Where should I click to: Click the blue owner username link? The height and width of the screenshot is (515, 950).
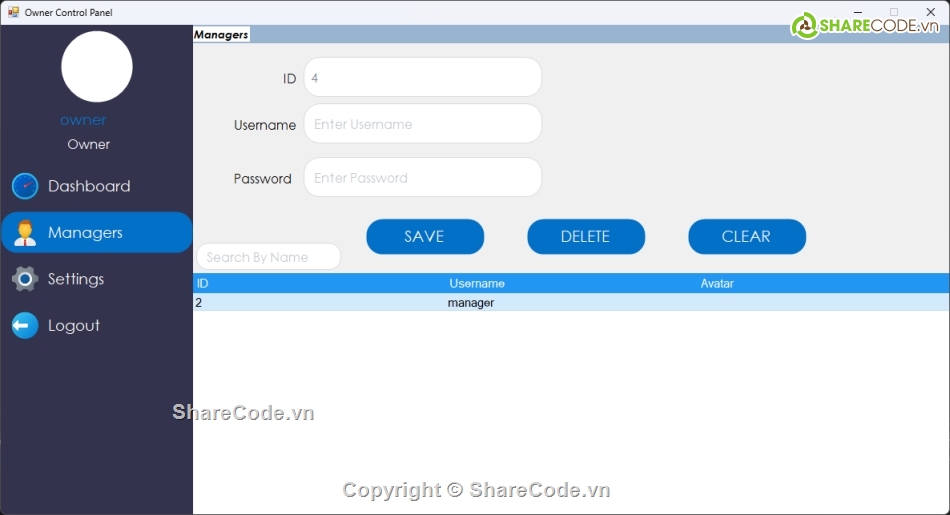point(83,120)
